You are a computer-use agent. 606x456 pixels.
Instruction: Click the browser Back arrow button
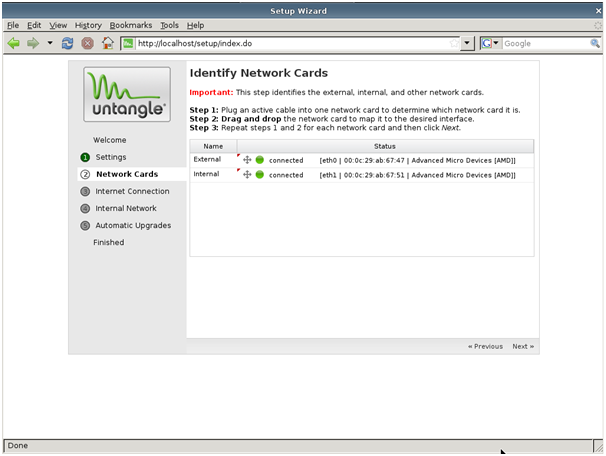(14, 43)
